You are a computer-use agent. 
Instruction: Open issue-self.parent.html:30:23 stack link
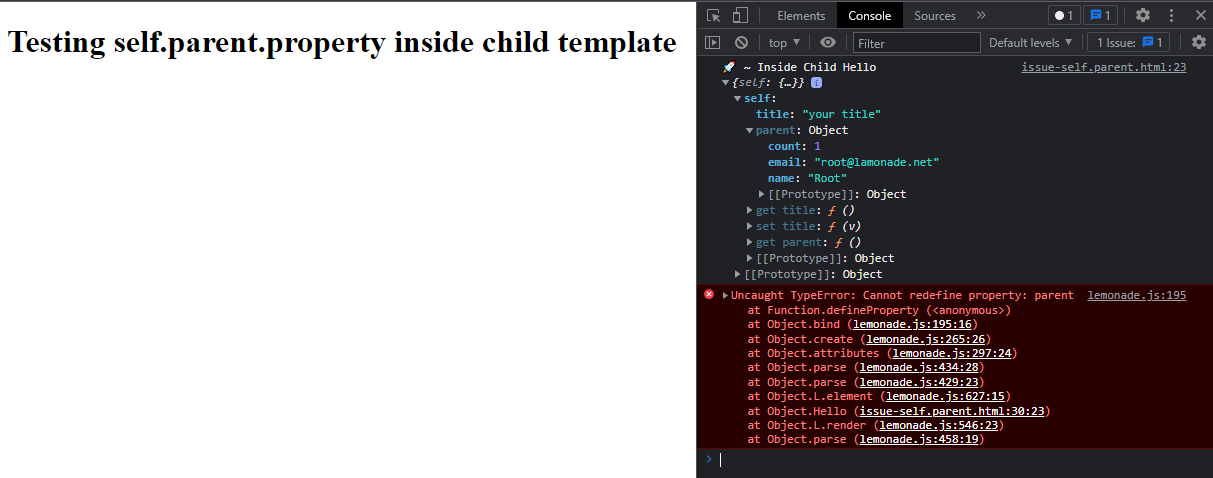click(951, 411)
